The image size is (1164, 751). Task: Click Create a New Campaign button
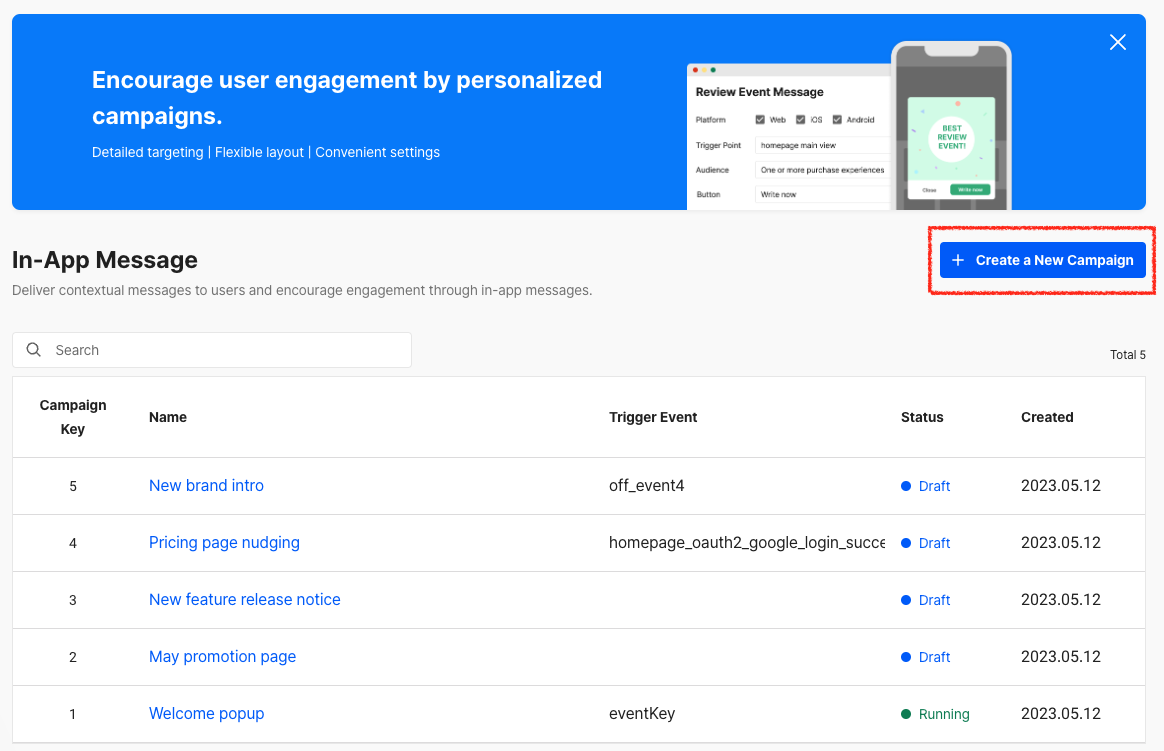[x=1042, y=260]
